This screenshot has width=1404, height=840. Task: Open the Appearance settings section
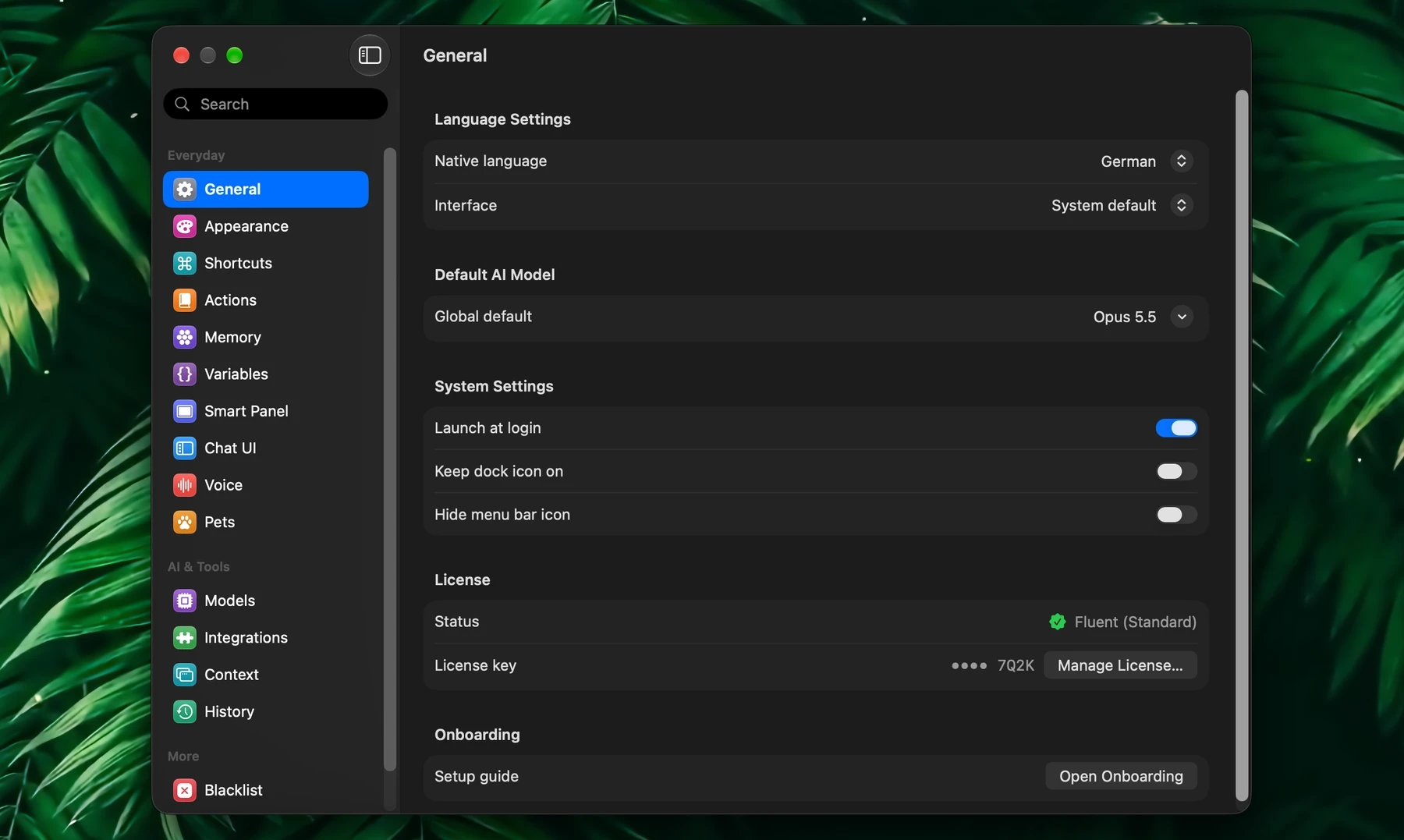point(266,226)
